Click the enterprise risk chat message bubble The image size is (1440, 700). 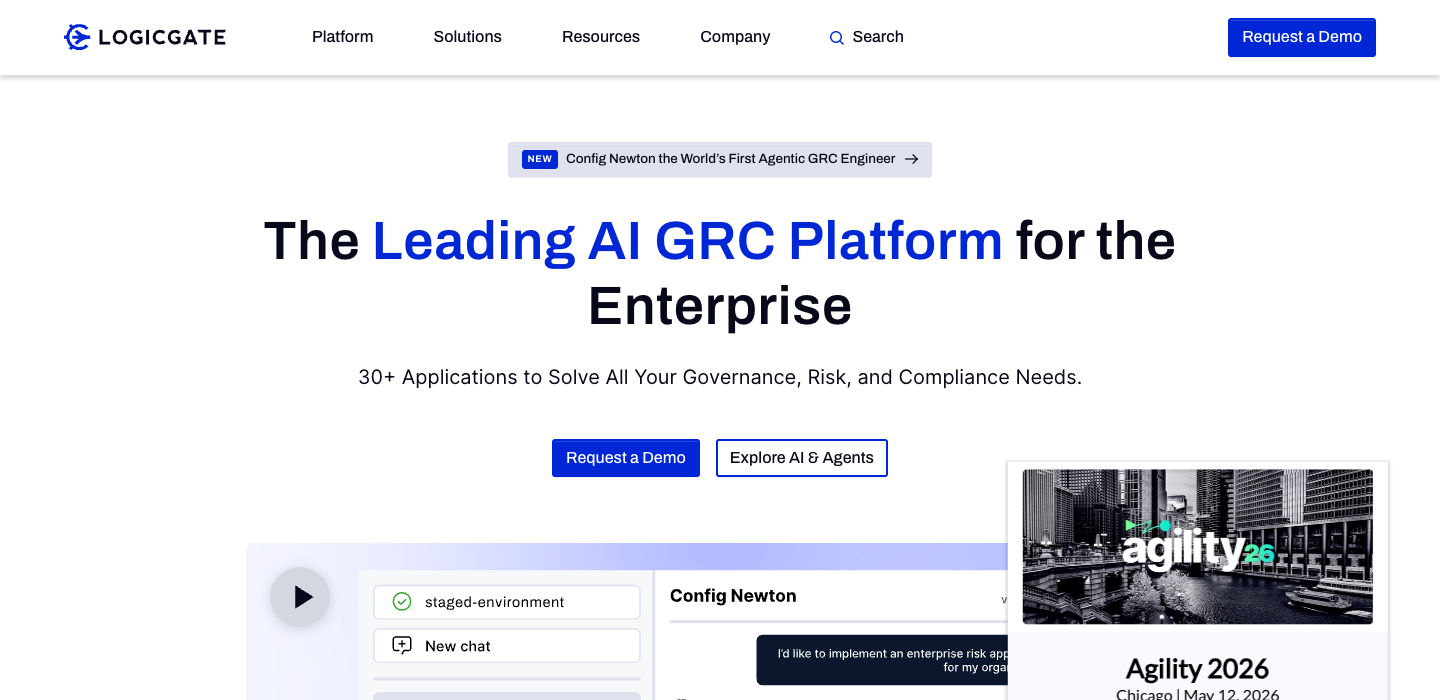[882, 660]
